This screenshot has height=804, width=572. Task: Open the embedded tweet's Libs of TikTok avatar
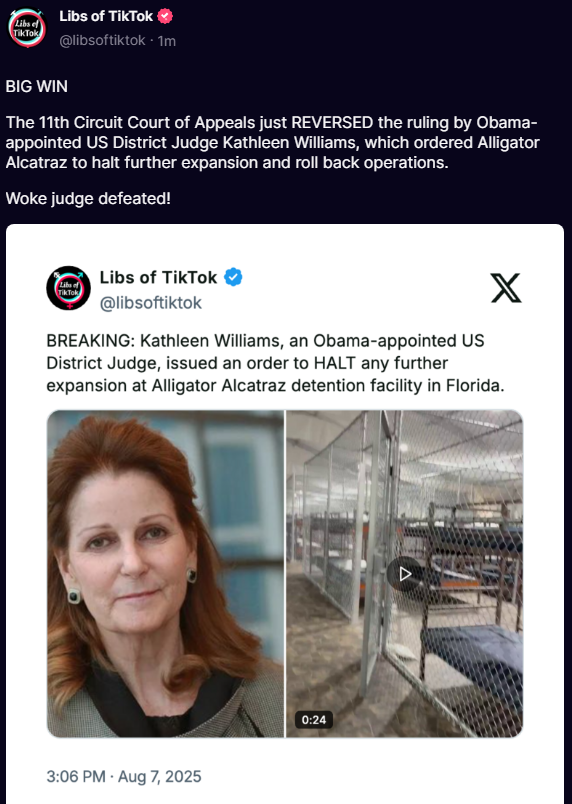click(69, 288)
